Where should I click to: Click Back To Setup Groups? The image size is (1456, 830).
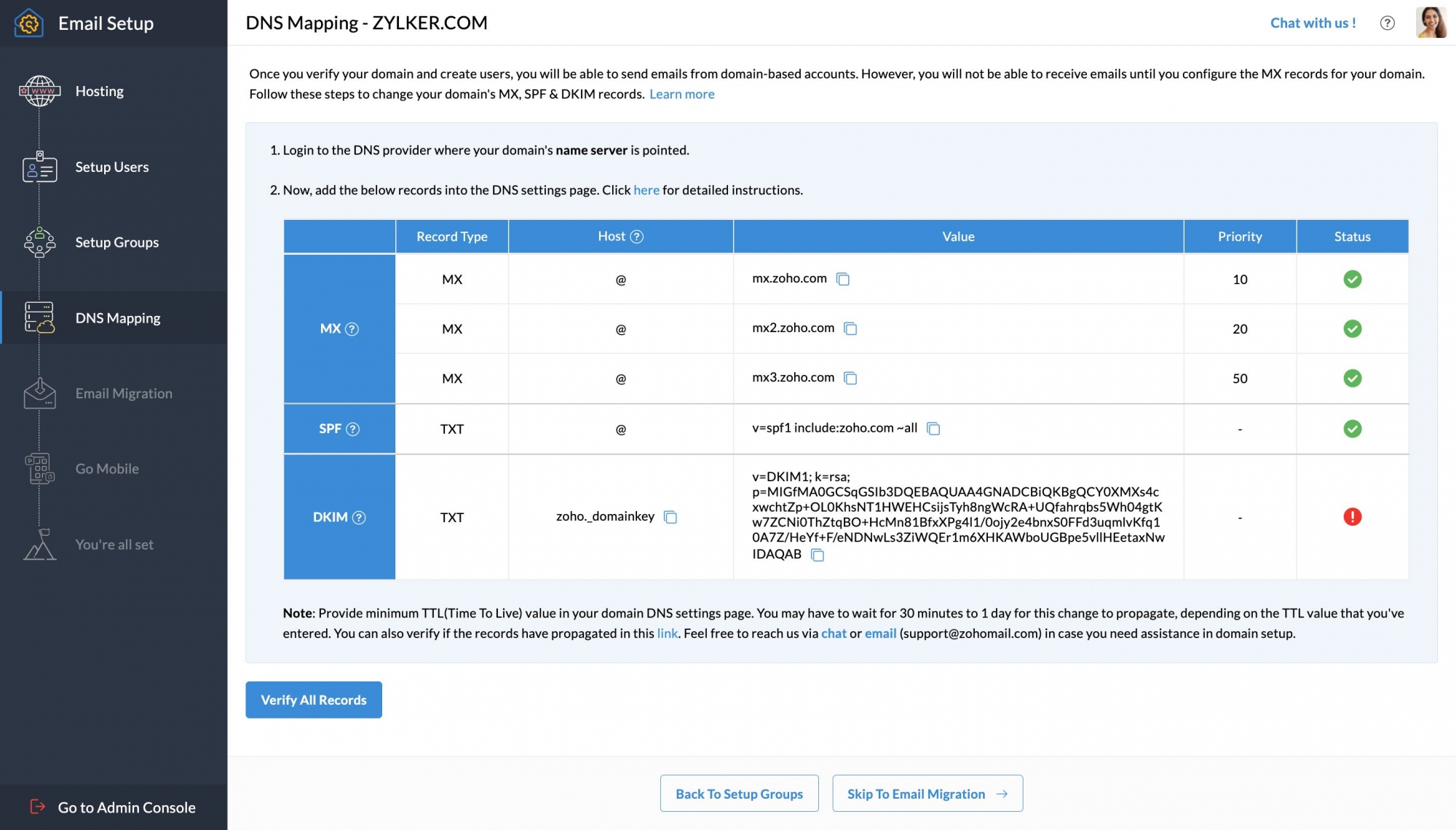(x=739, y=794)
